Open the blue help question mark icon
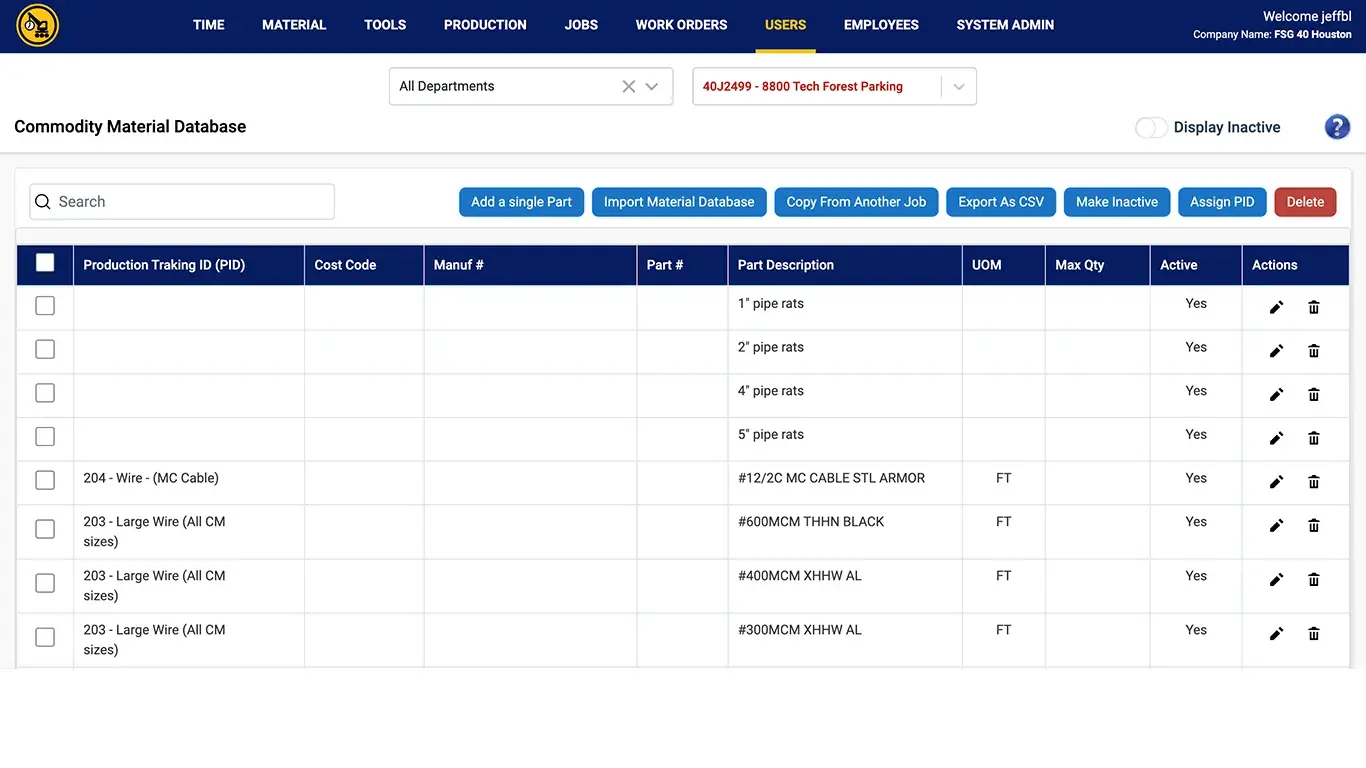 tap(1337, 127)
